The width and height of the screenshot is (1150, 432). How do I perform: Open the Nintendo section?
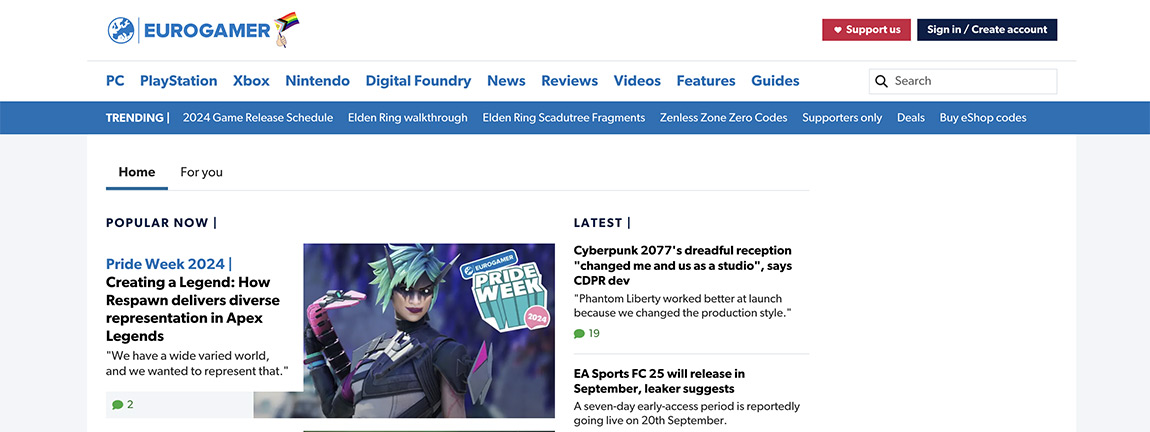click(x=318, y=81)
